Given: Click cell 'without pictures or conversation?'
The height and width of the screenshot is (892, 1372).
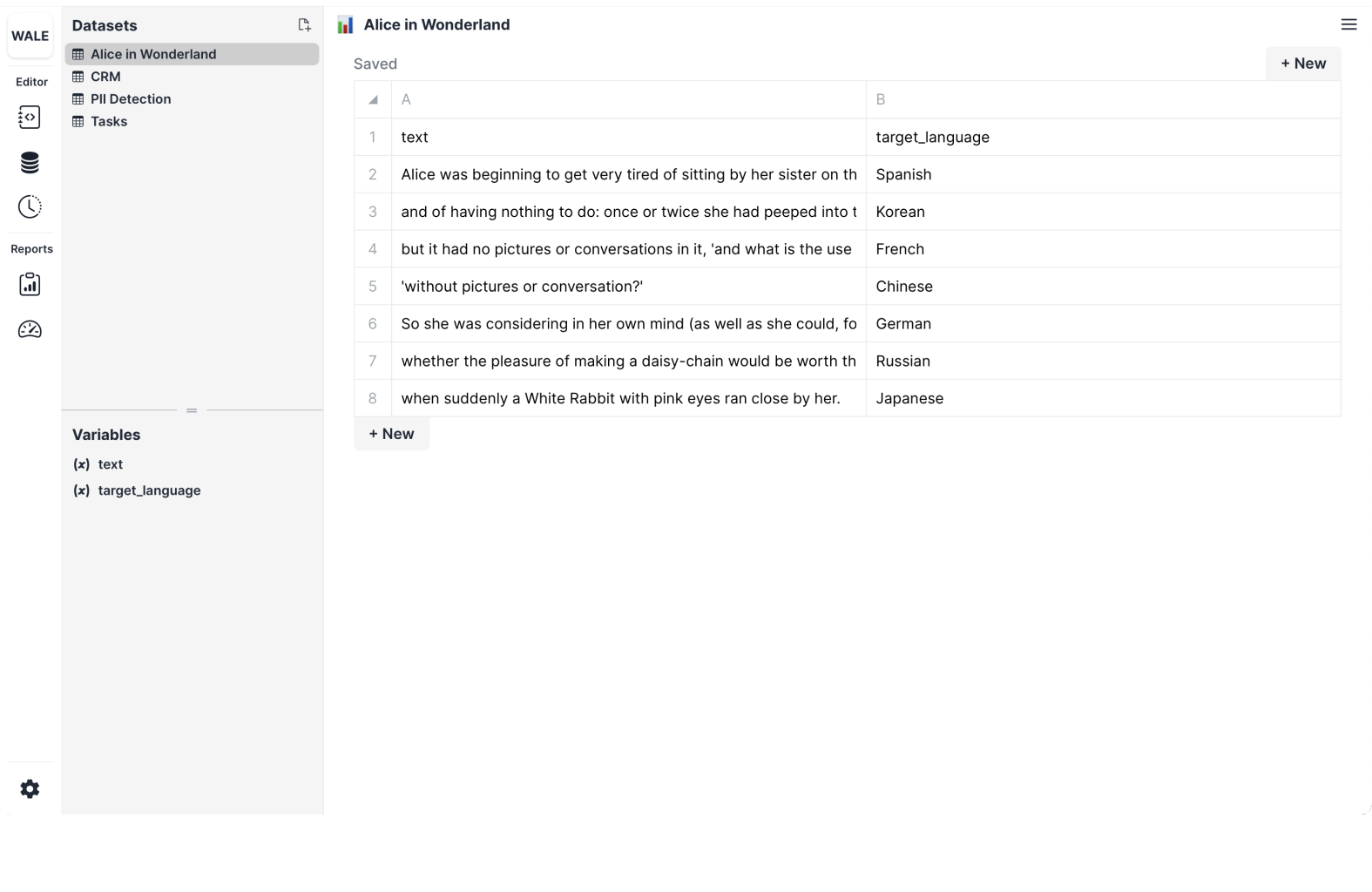Looking at the screenshot, I should pos(629,287).
